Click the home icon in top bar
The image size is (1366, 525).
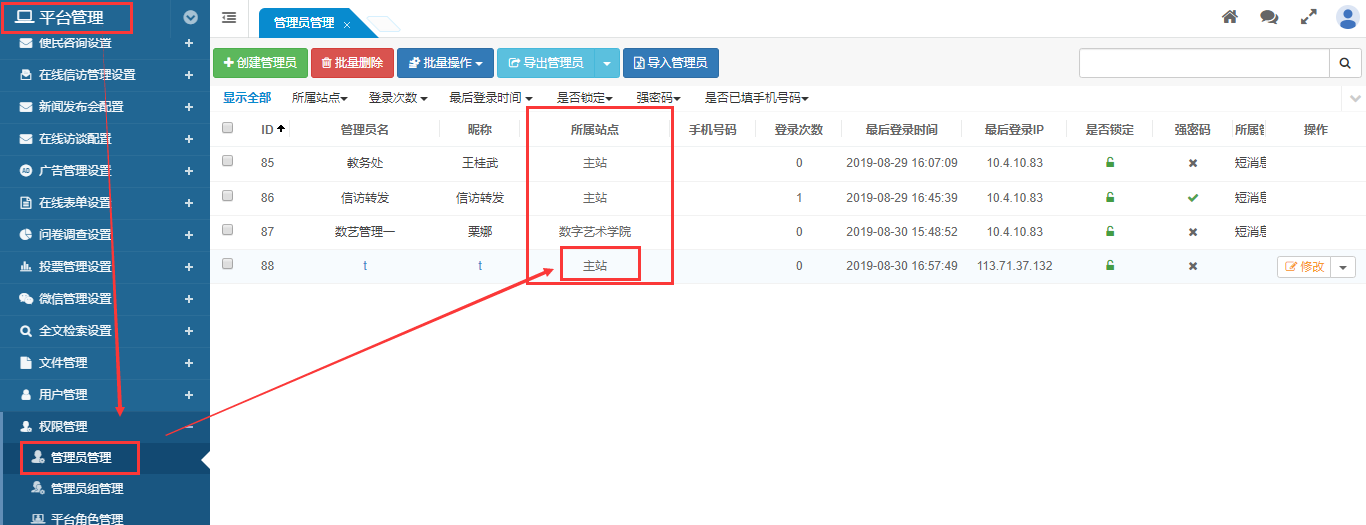tap(1230, 17)
